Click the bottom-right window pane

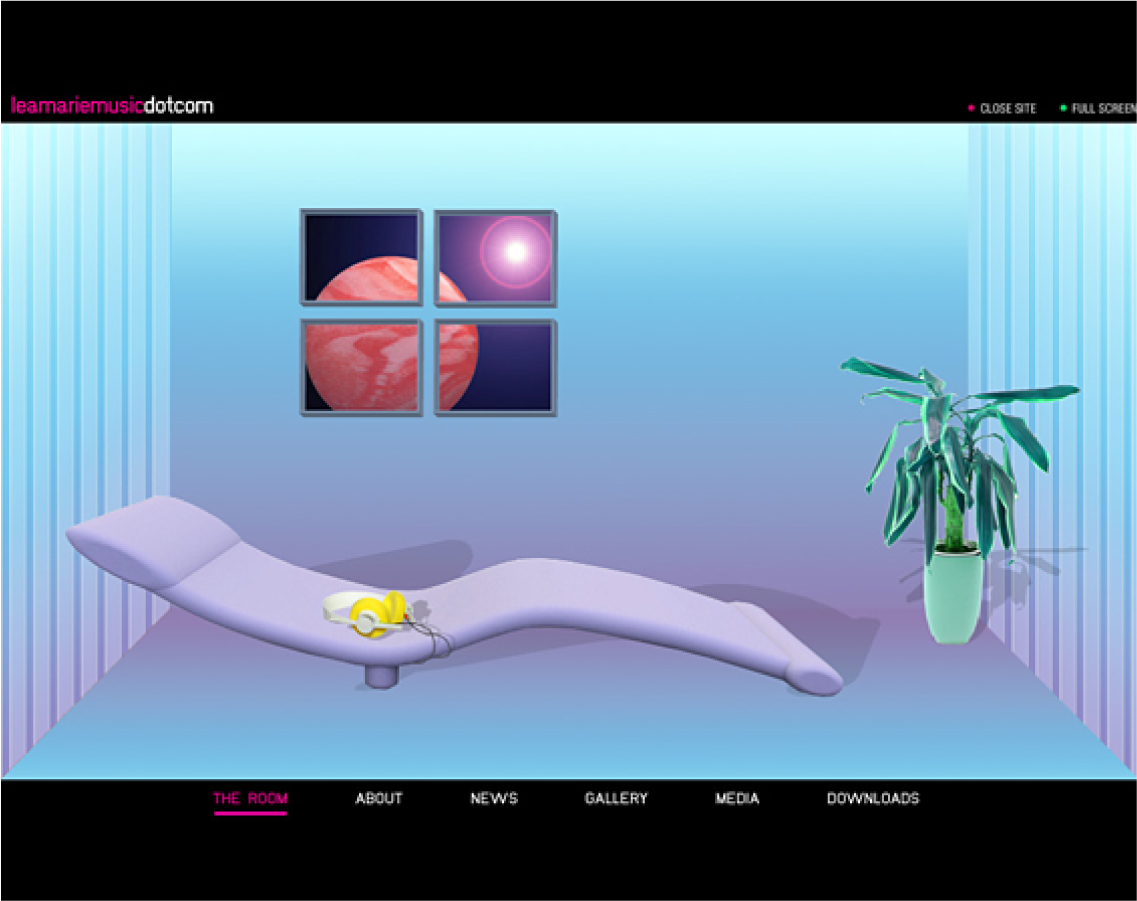click(x=496, y=367)
